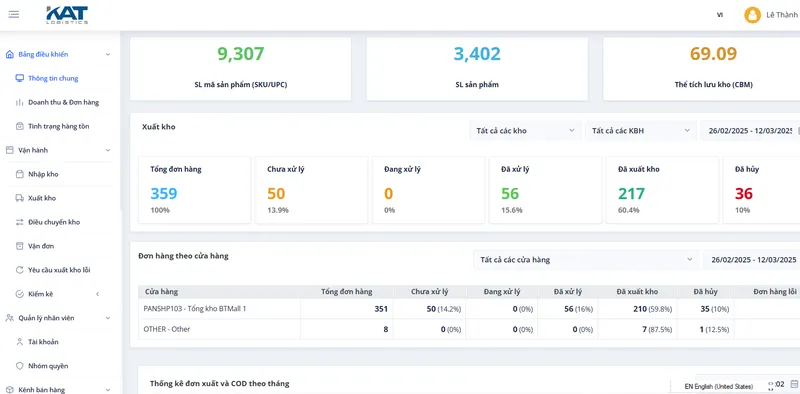Collapse the Bảng điều khiển section

click(x=108, y=54)
